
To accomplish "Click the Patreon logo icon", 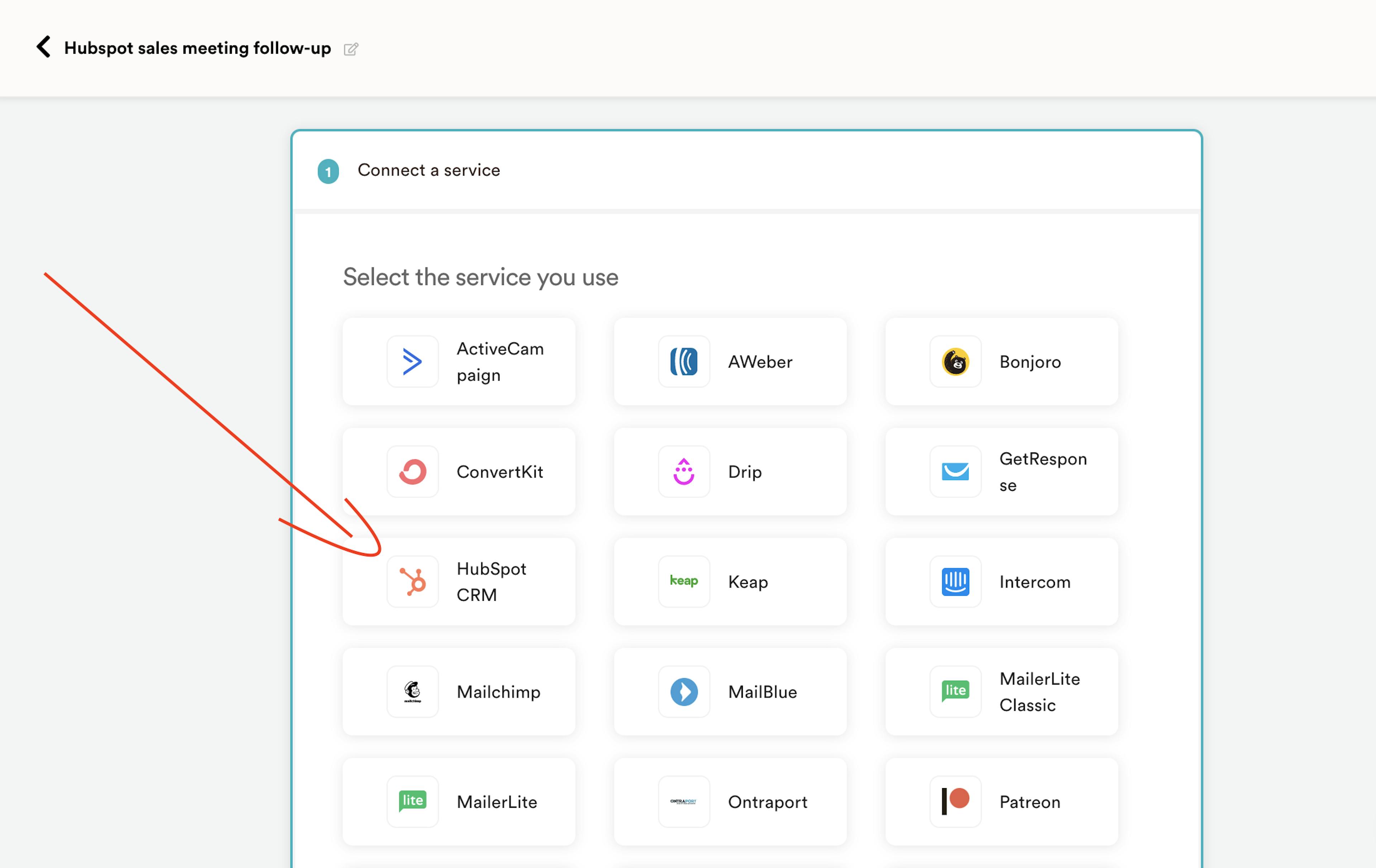I will tap(955, 802).
